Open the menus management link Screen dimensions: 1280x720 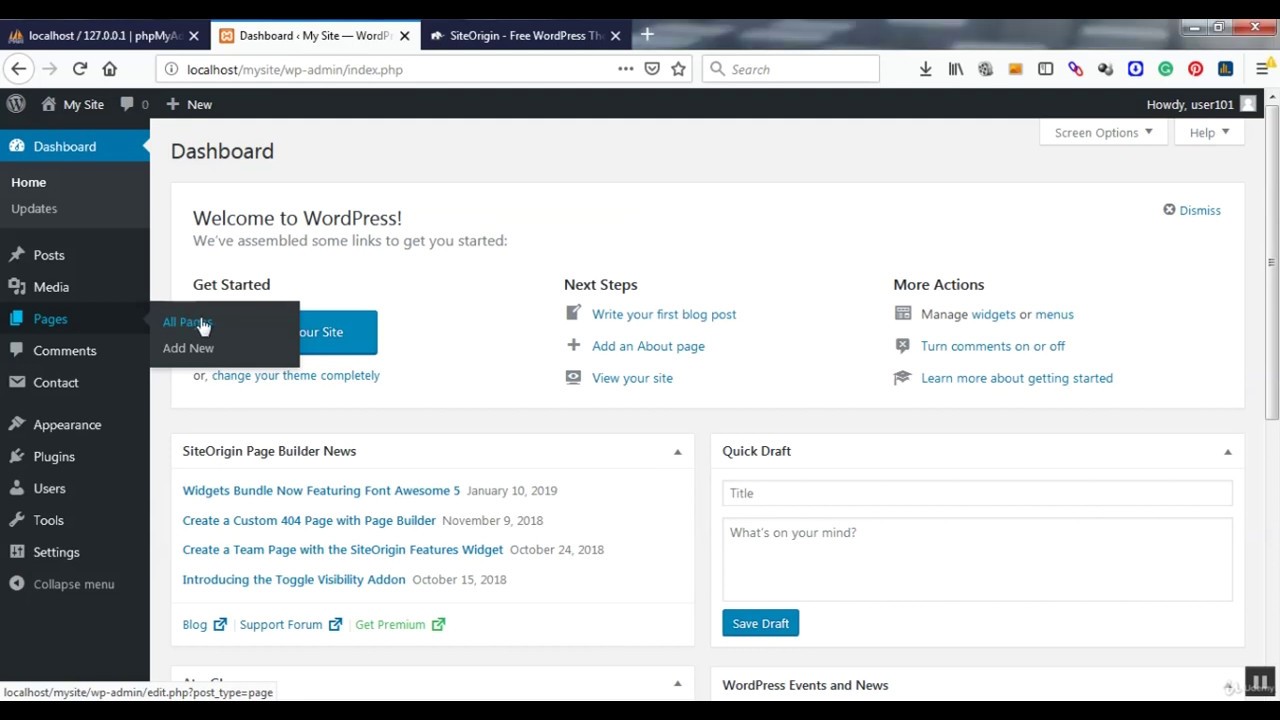pos(1054,314)
